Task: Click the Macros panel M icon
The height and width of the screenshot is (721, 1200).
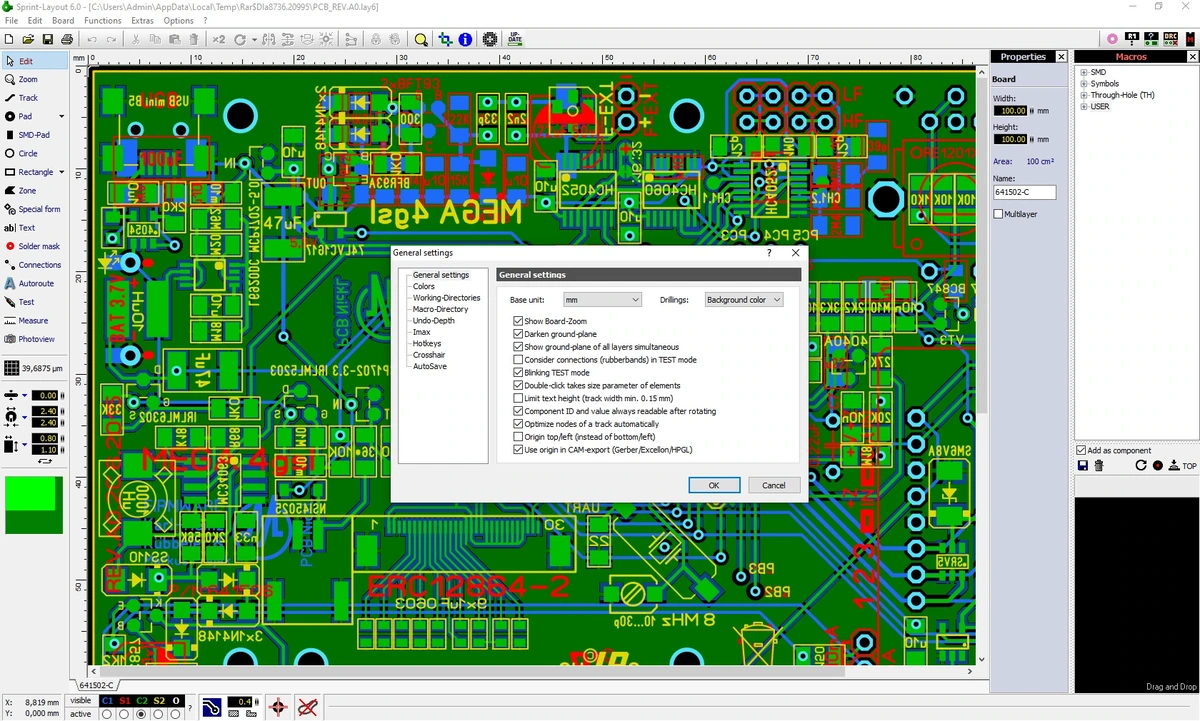Action: tap(1190, 38)
